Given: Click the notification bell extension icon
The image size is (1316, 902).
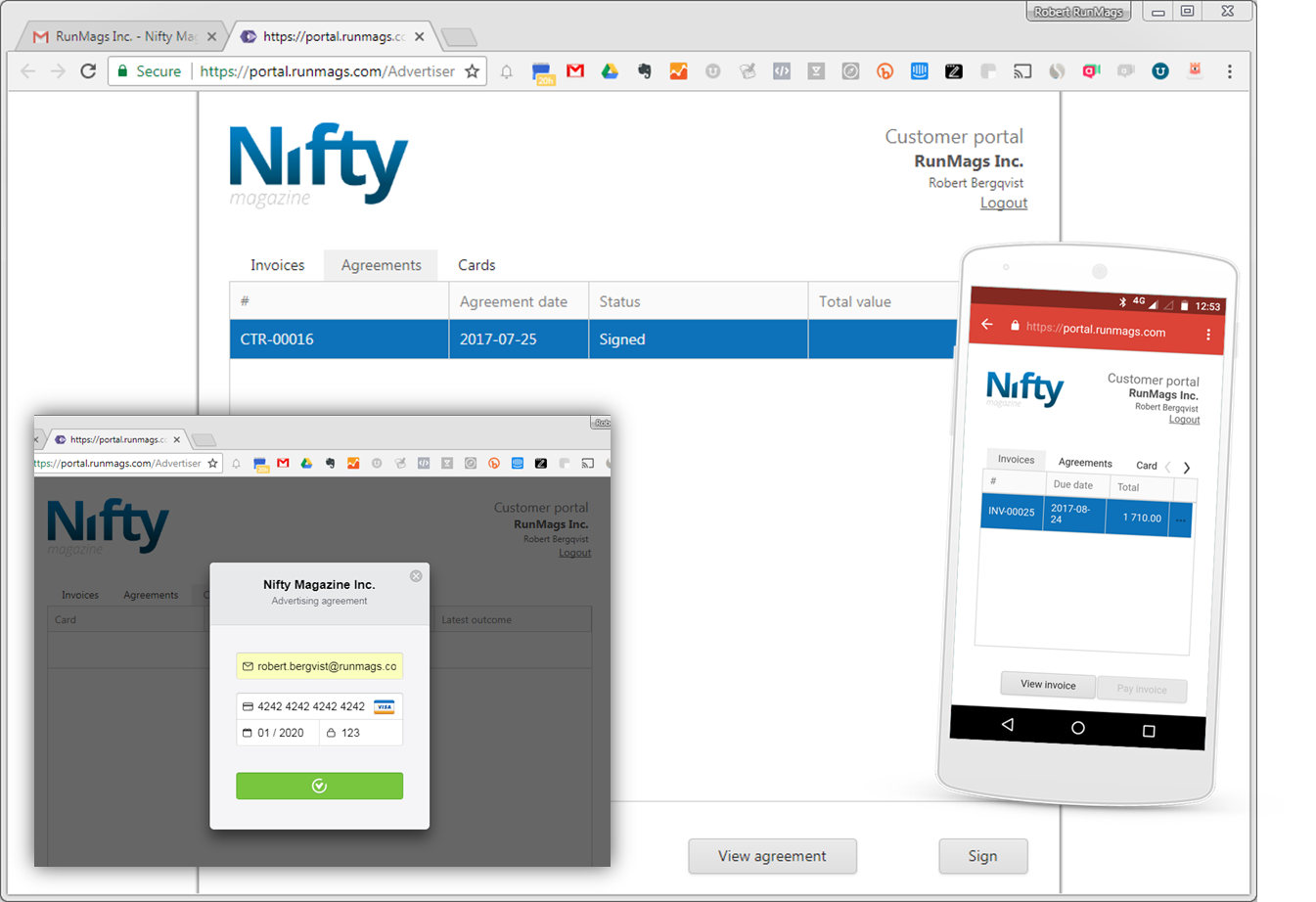Looking at the screenshot, I should 507,71.
